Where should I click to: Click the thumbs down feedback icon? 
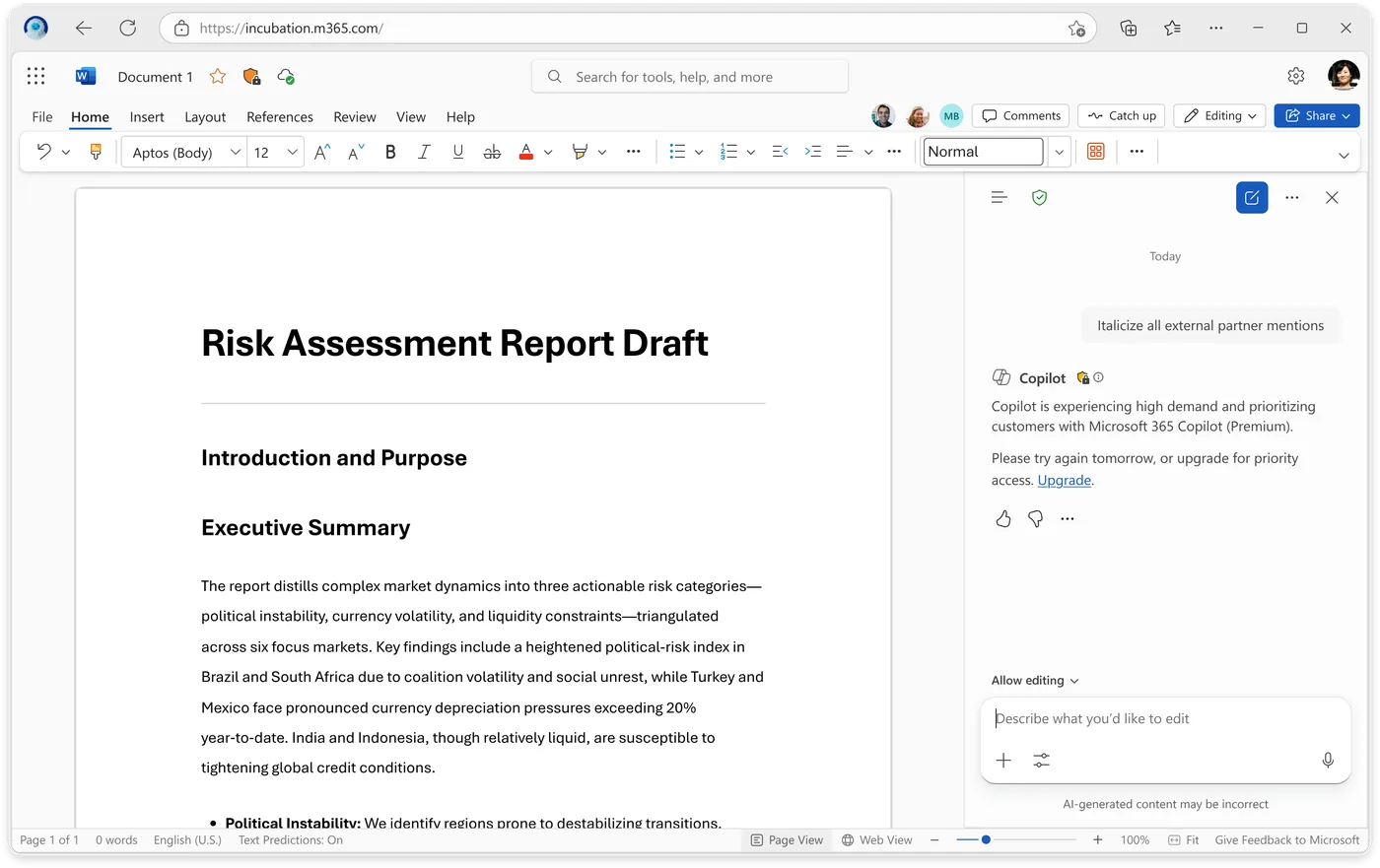pos(1035,518)
